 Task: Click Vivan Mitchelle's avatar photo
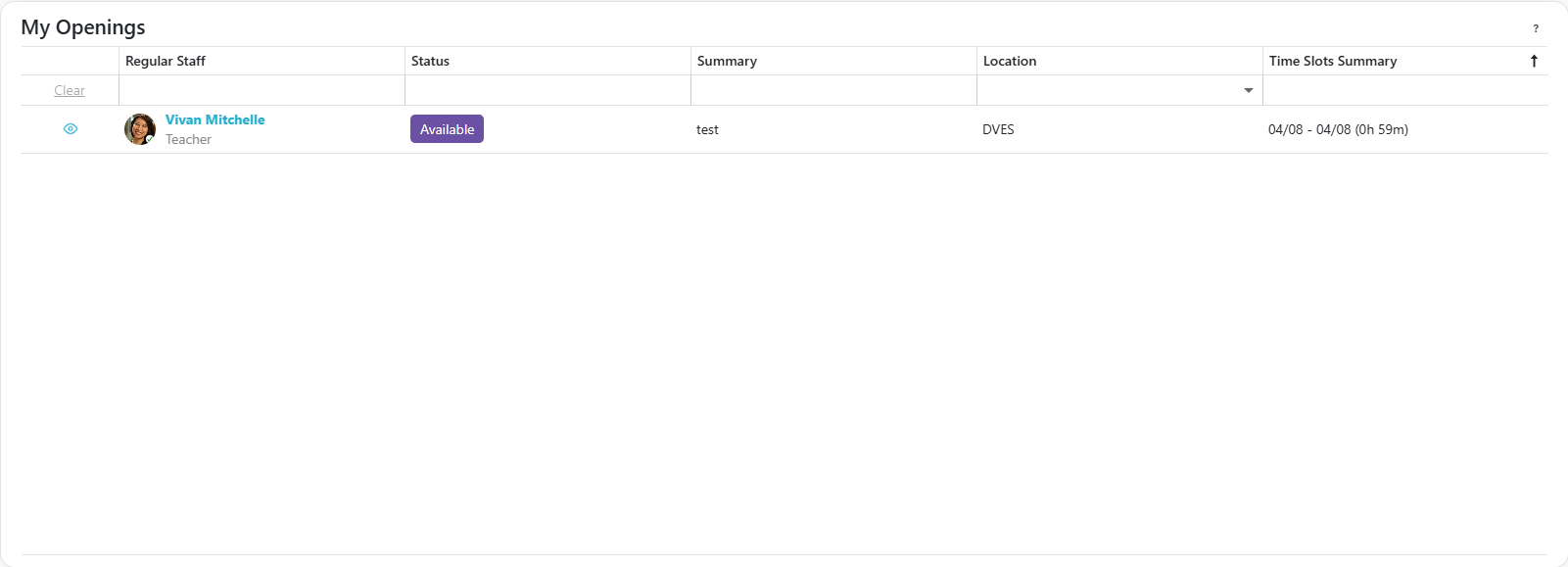tap(140, 129)
